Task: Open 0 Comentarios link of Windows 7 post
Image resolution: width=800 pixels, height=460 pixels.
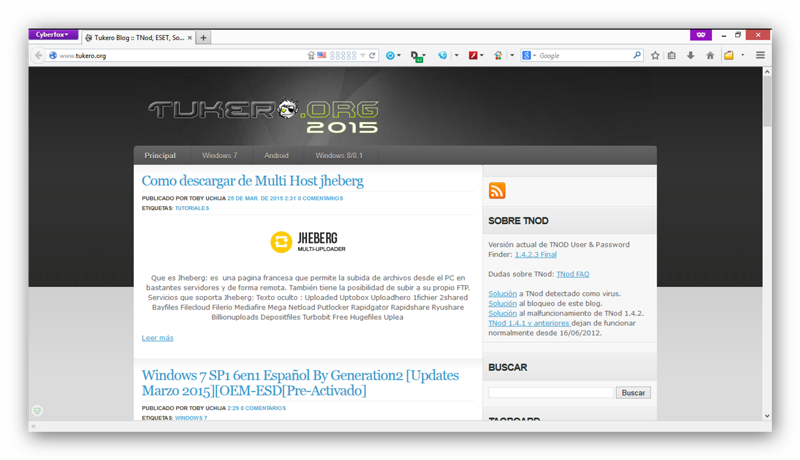Action: pyautogui.click(x=263, y=408)
